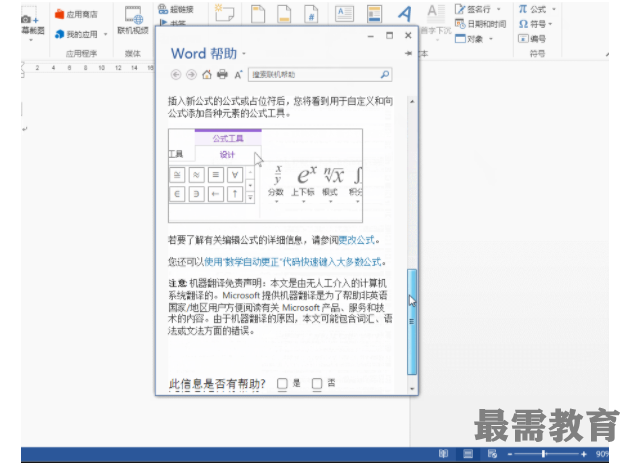This screenshot has width=626, height=465.
Task: Open the Symbol (符号) menu
Action: 532,24
